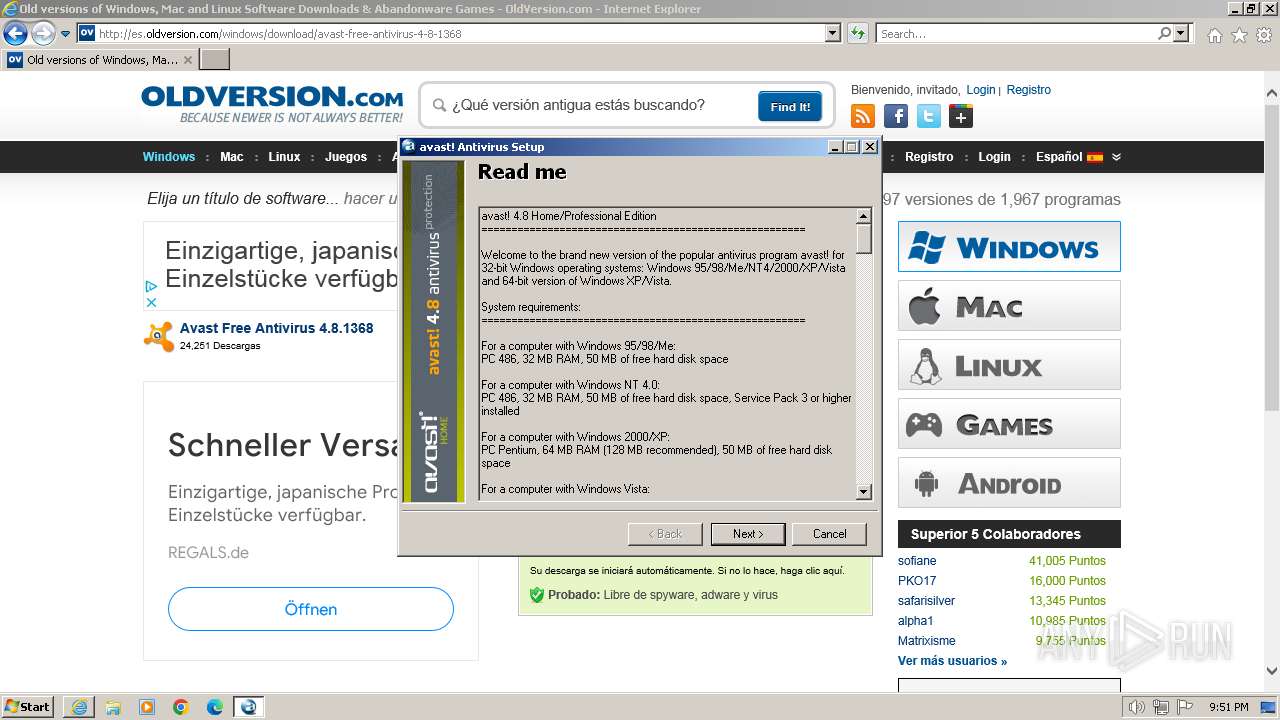Click the readme scrollbar up arrow
The width and height of the screenshot is (1280, 720).
click(864, 216)
